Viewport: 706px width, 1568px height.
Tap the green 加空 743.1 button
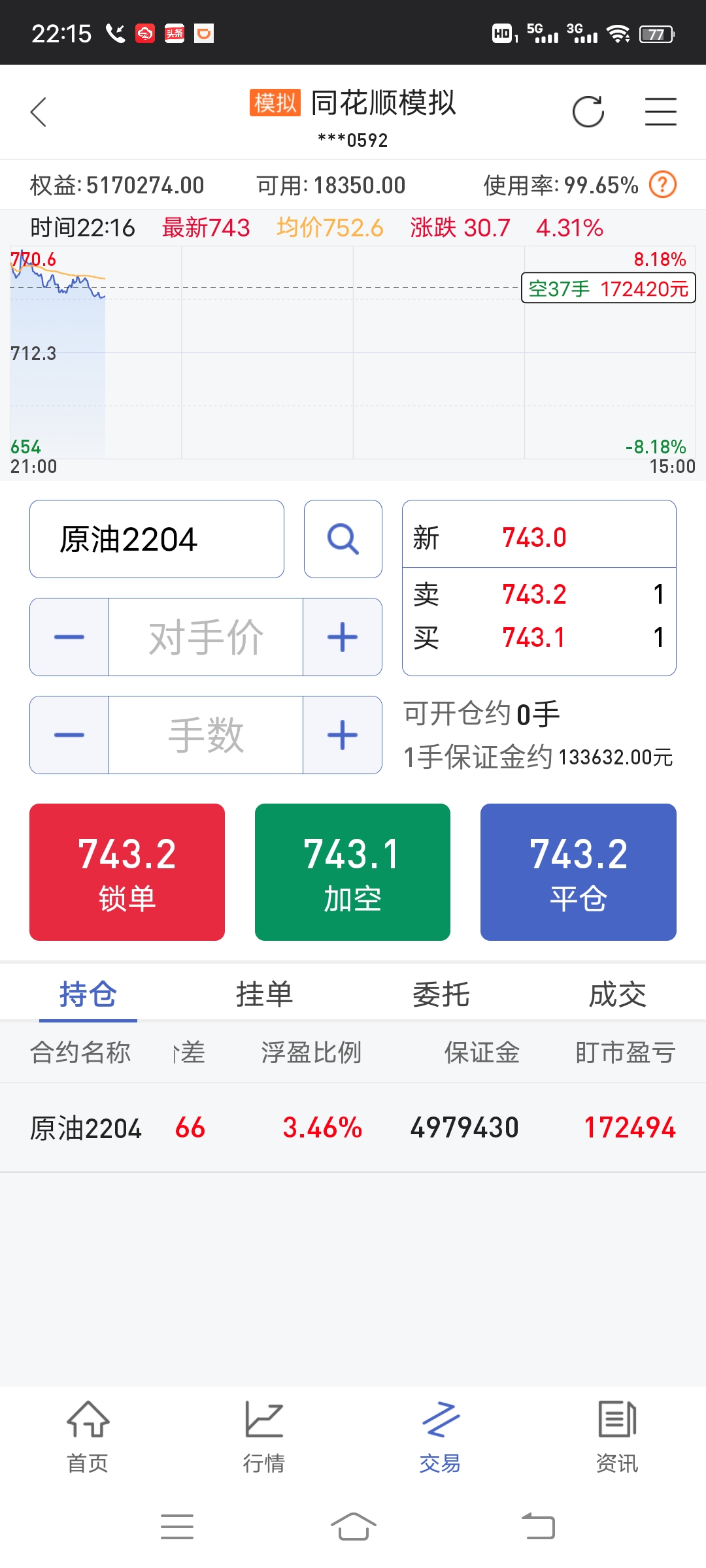click(x=352, y=872)
